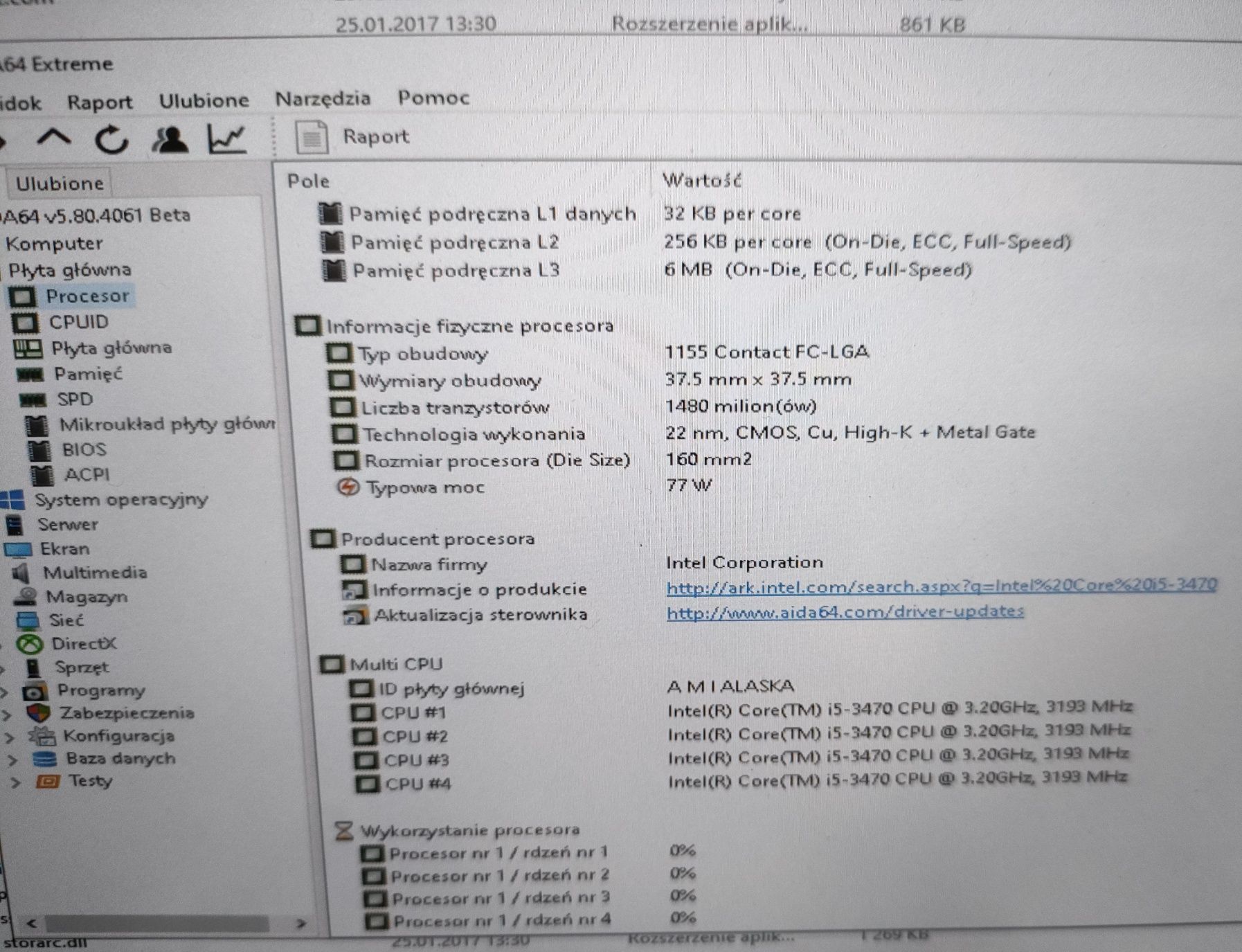The image size is (1242, 952).
Task: Click the DirectX Xbox logo icon
Action: click(x=30, y=644)
